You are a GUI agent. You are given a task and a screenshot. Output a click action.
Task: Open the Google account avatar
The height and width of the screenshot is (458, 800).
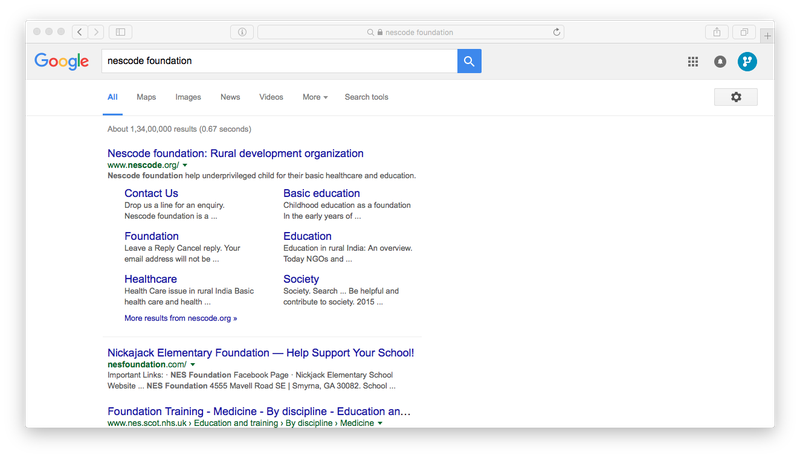[x=747, y=62]
